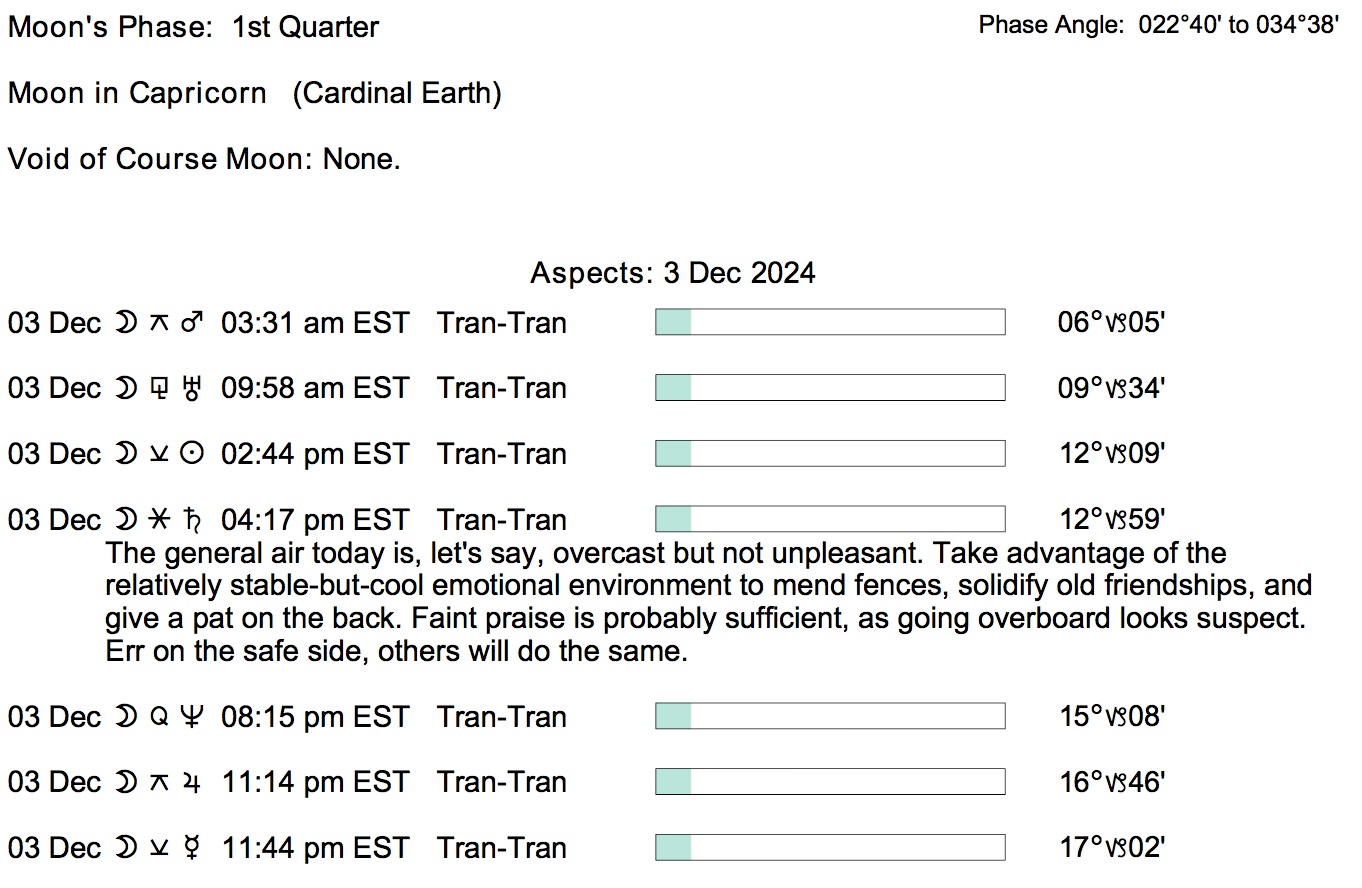
Task: Select the "Void of Course Moon: None." text
Action: click(204, 159)
